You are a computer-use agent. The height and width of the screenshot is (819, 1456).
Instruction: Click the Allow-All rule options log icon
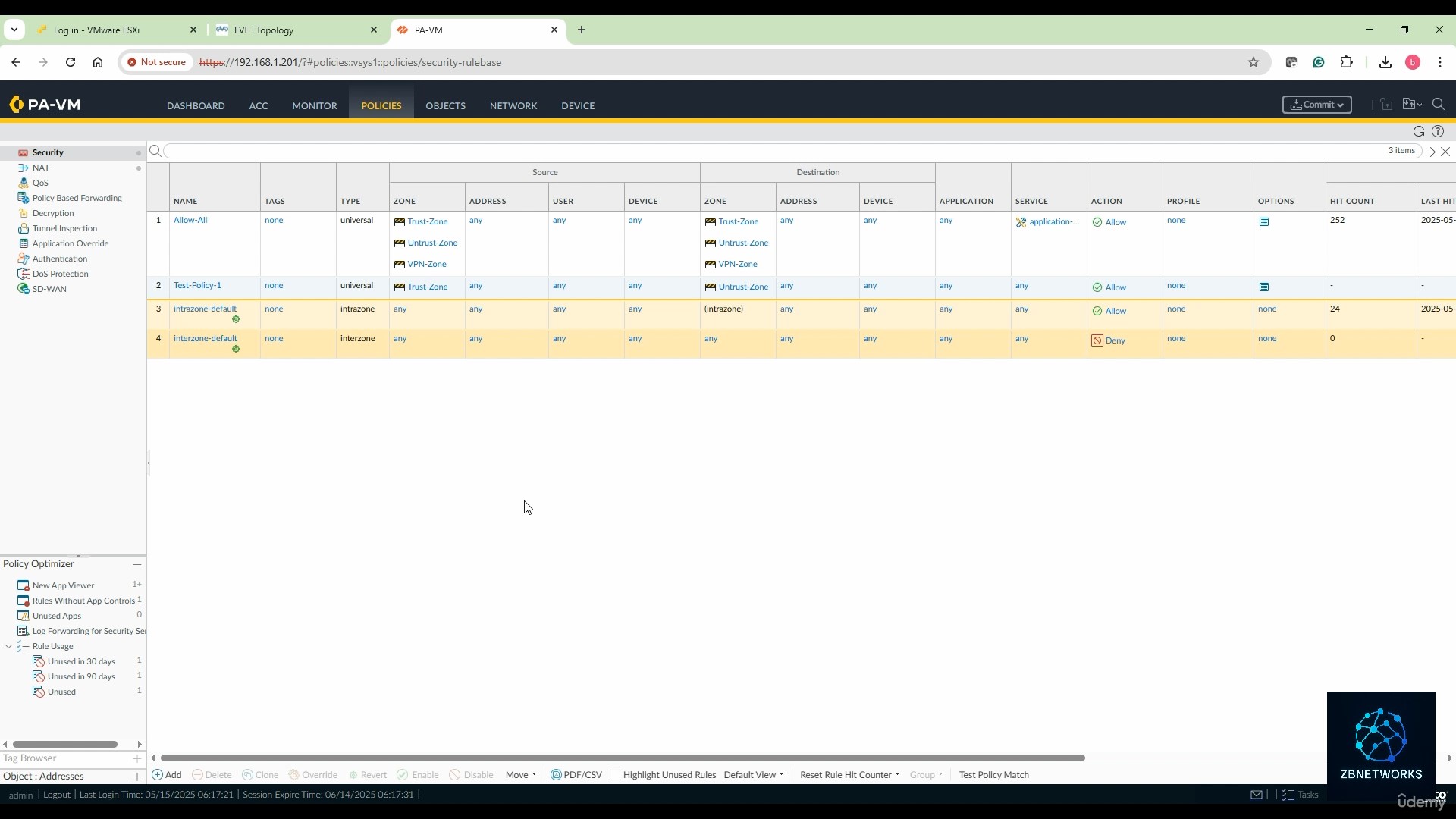coord(1264,222)
